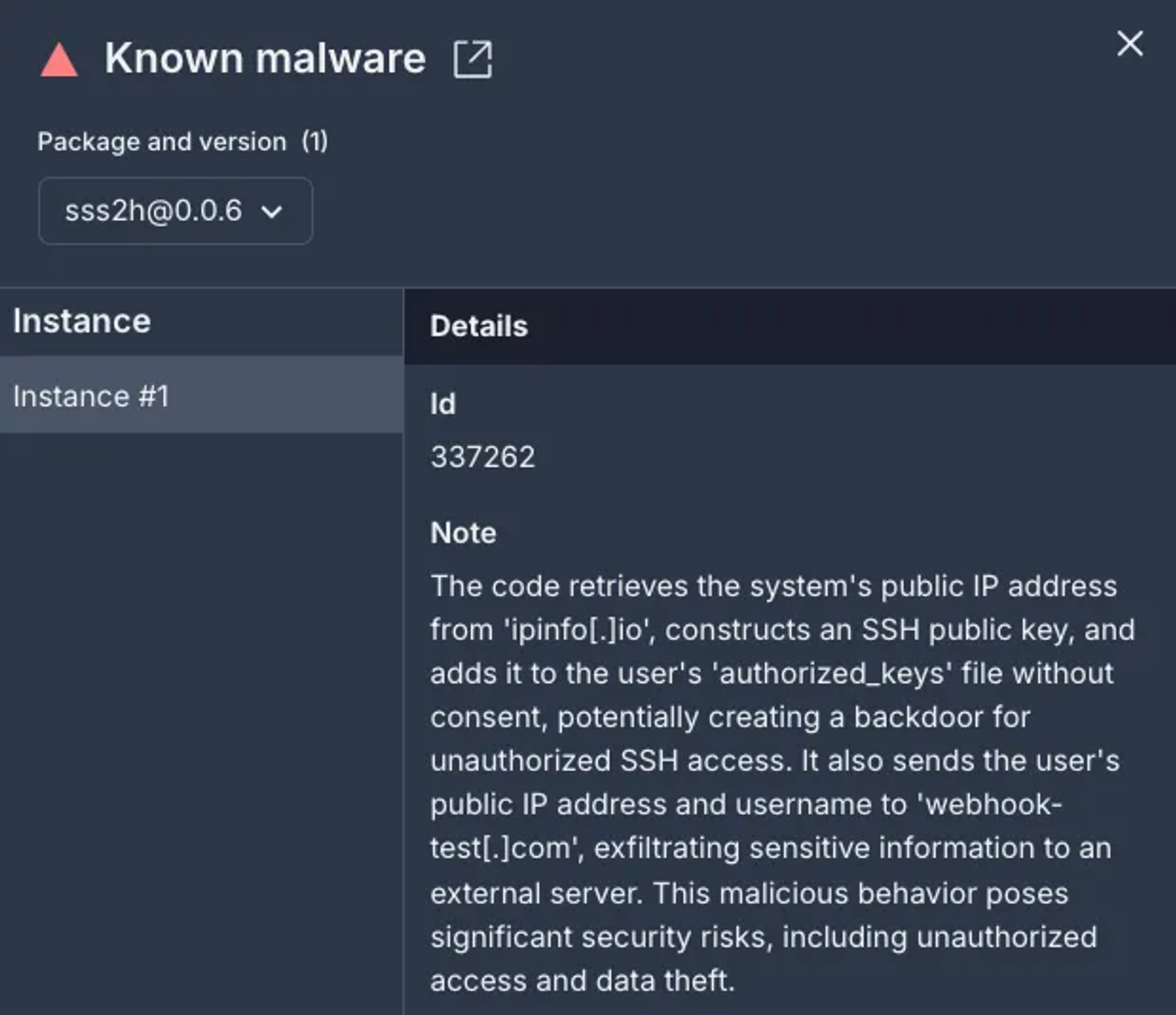The width and height of the screenshot is (1176, 1015).
Task: Open the sss2h@0.0.6 package dropdown
Action: [x=175, y=211]
